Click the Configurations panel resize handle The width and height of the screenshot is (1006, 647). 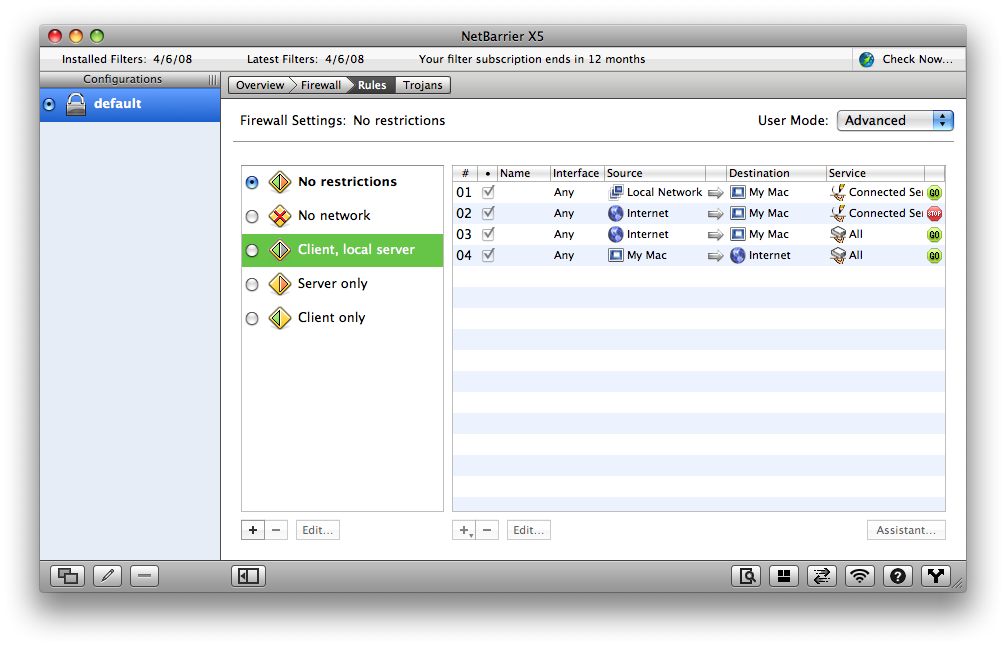[x=212, y=80]
